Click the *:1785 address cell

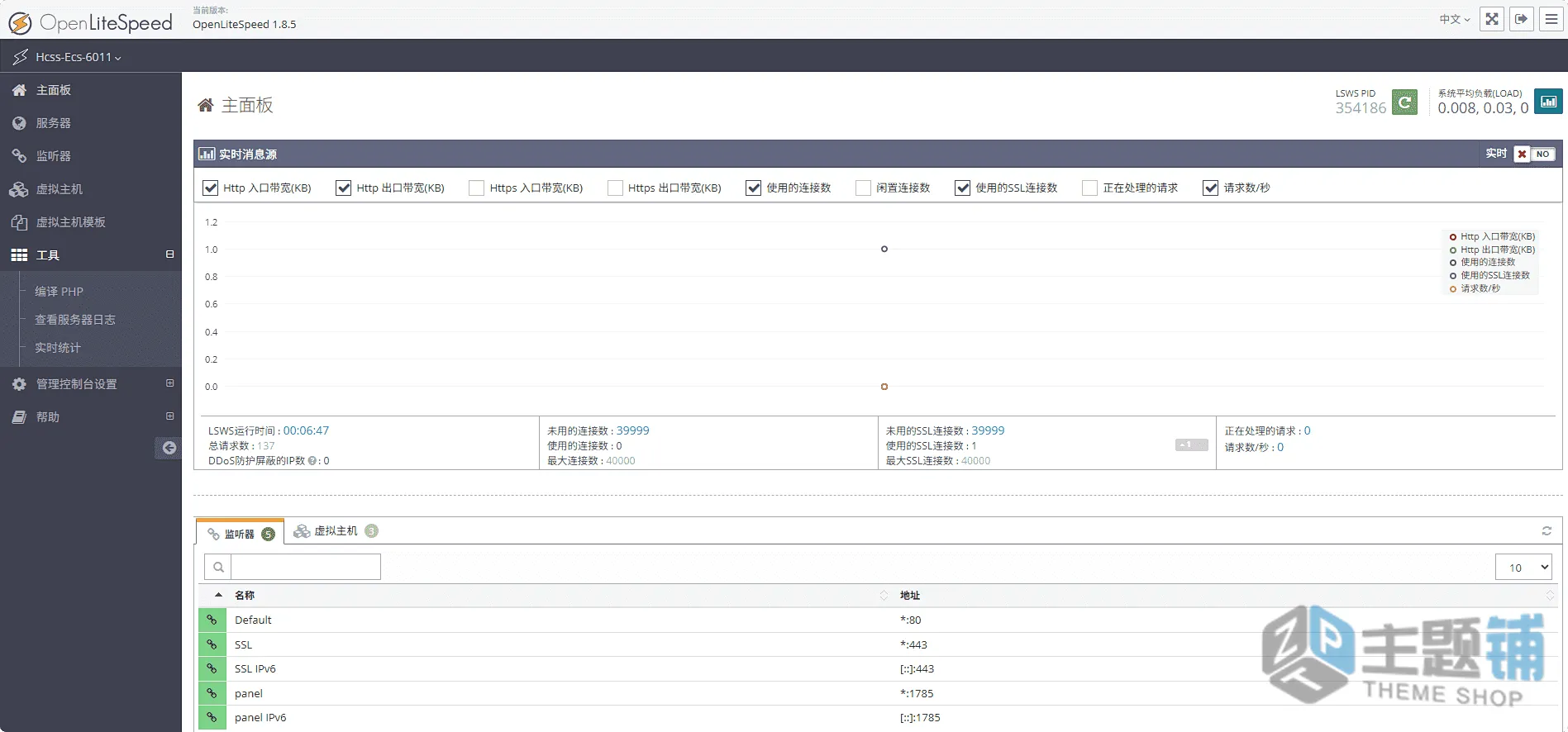(917, 693)
